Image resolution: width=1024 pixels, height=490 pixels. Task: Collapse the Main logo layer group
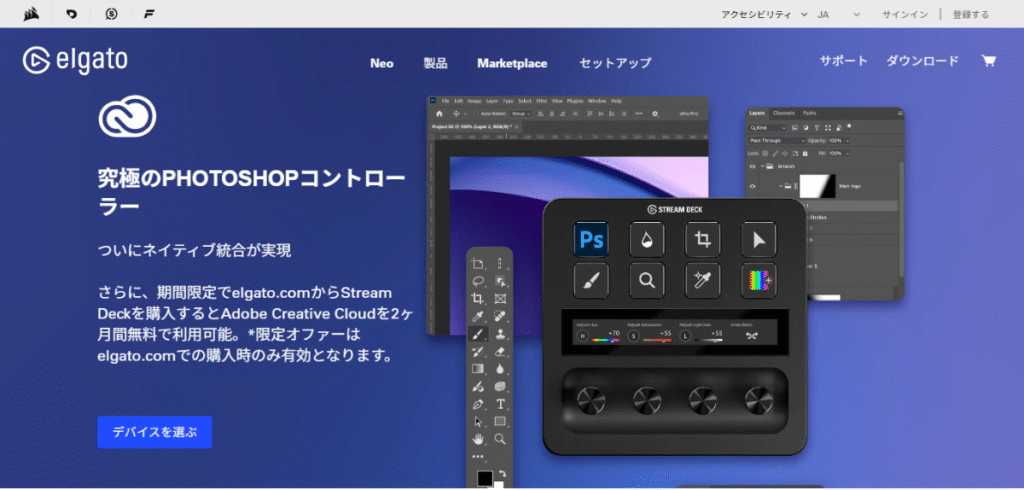[x=781, y=186]
